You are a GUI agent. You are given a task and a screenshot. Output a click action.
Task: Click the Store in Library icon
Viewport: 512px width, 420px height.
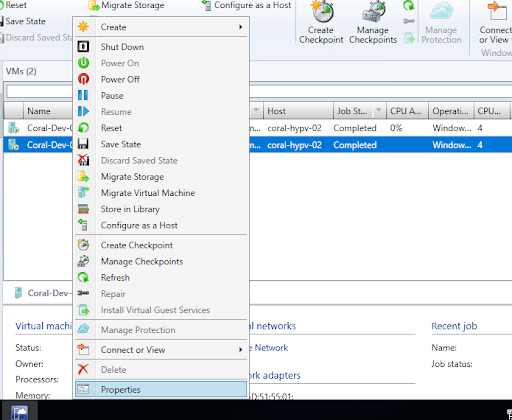pyautogui.click(x=83, y=209)
